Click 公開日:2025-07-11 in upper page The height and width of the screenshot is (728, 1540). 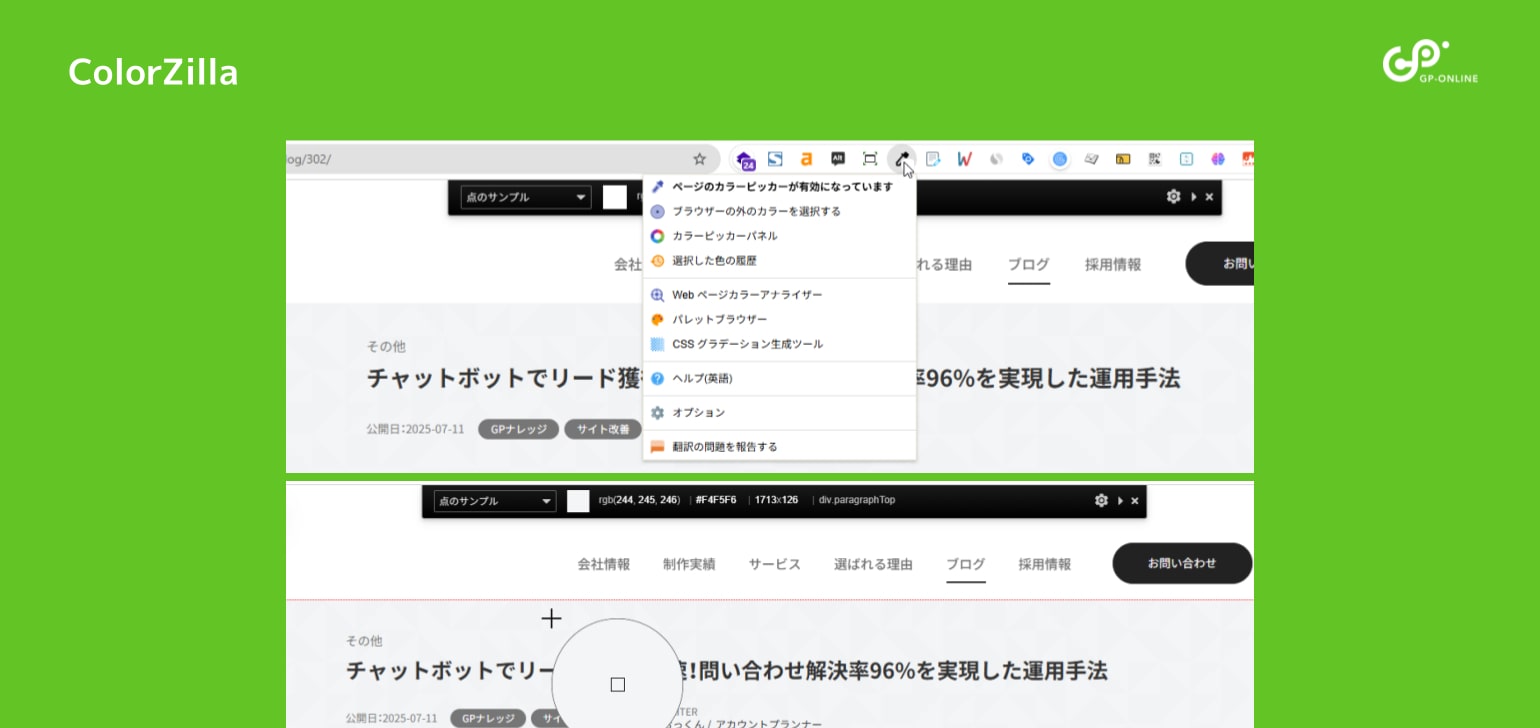pyautogui.click(x=415, y=429)
